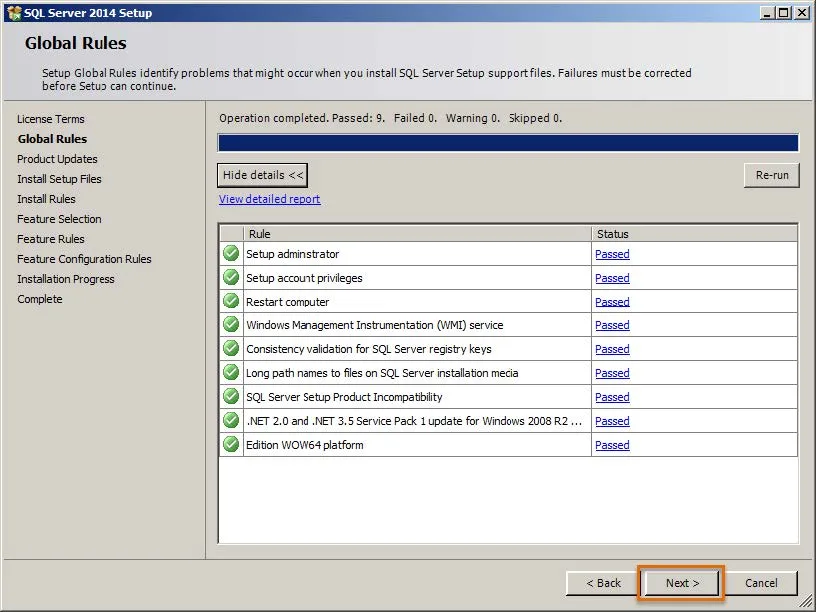Click the SQL Server Setup title bar icon
Screen dimensions: 816x612
coord(14,12)
